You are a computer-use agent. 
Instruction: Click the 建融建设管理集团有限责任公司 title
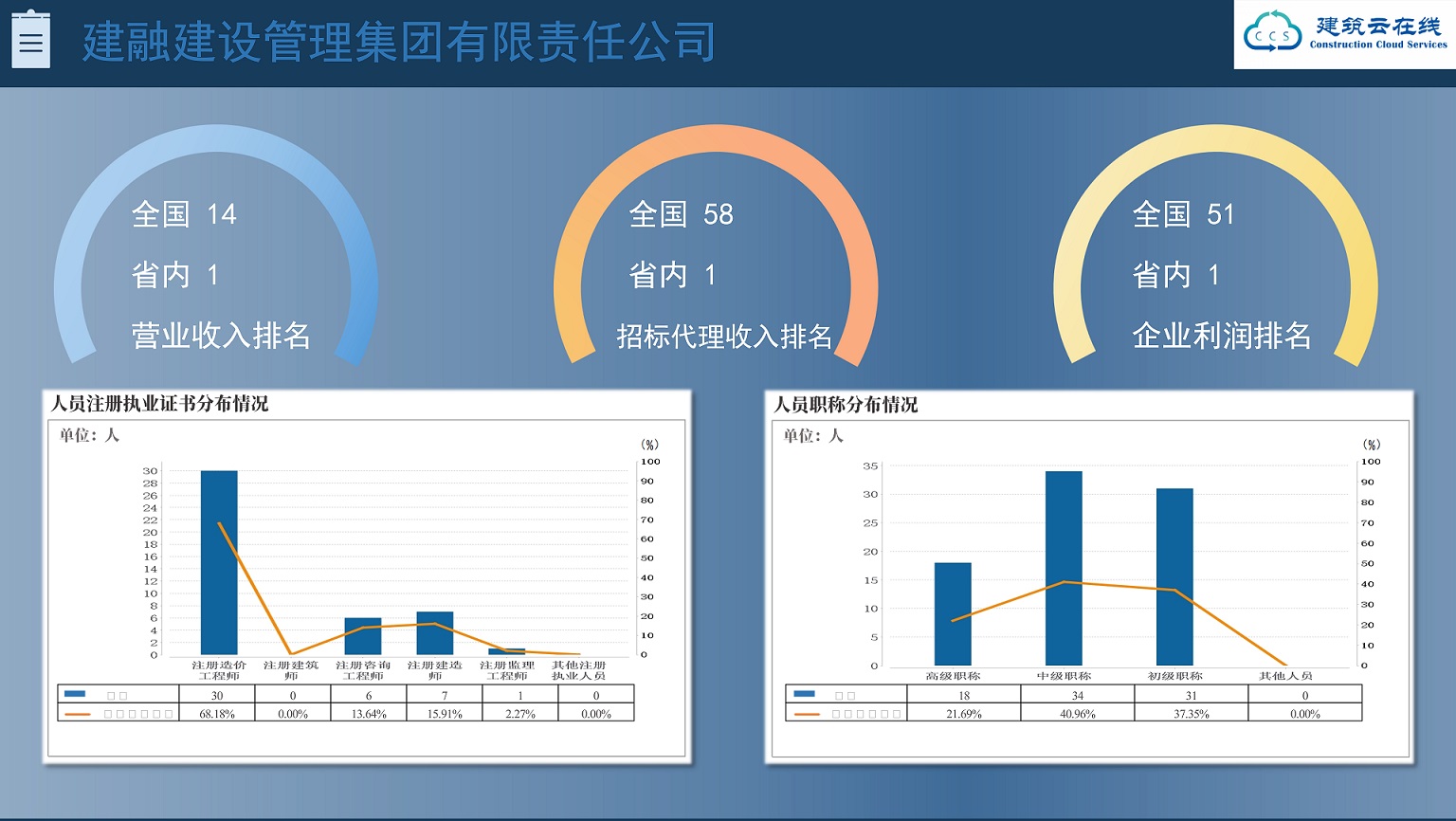[398, 43]
